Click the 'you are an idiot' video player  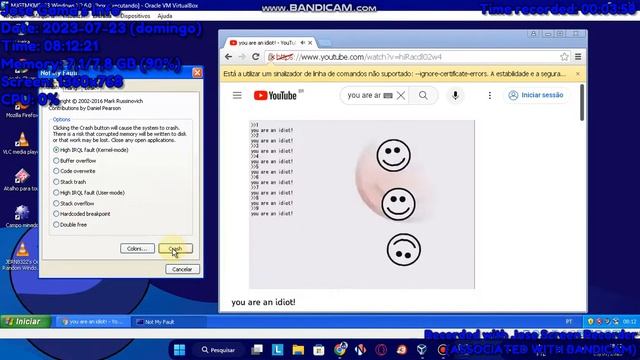362,204
